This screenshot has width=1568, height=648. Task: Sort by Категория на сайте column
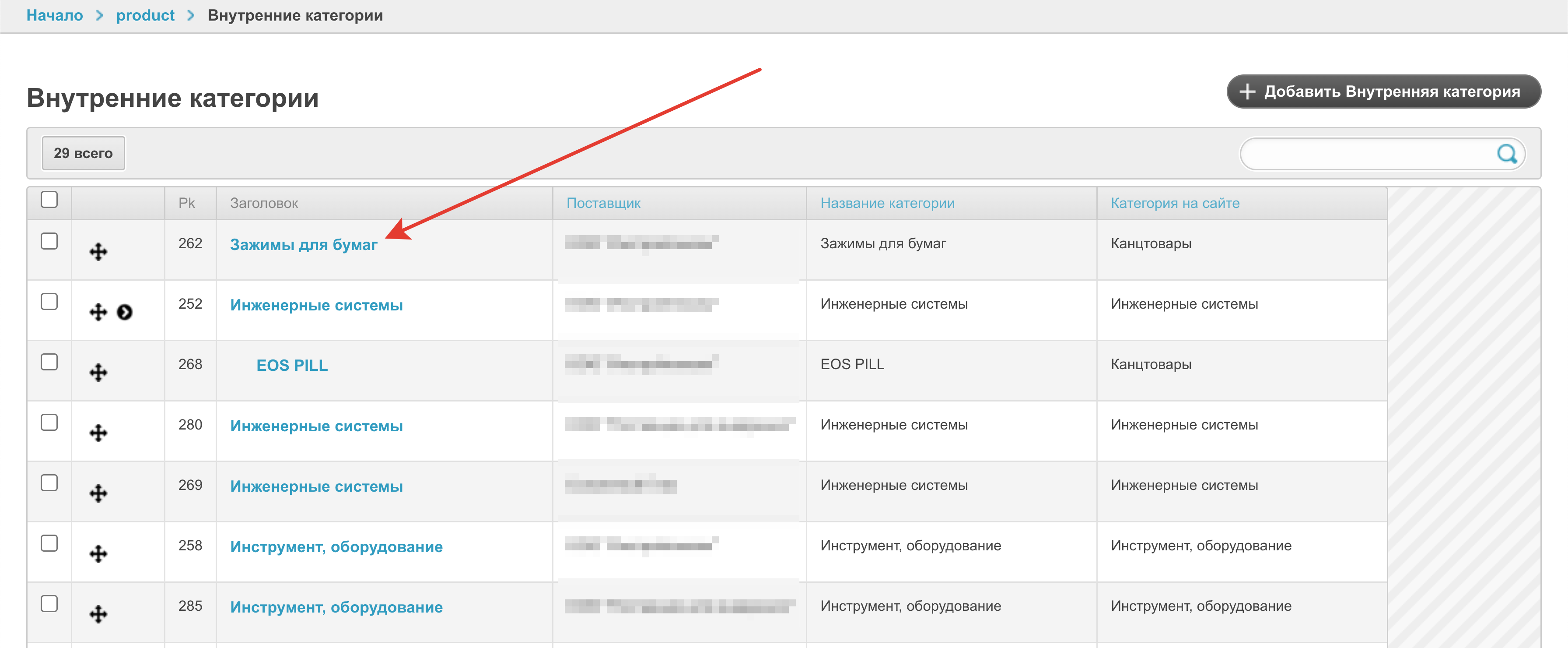pyautogui.click(x=1174, y=204)
